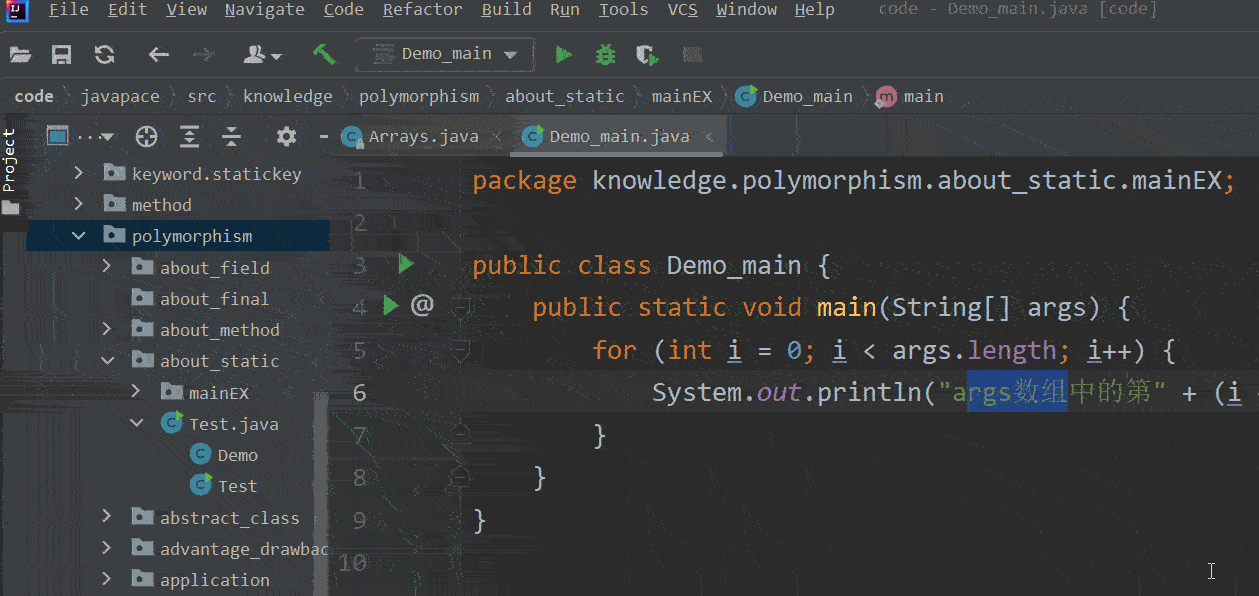Screen dimensions: 1259x596
Task: Hide the Project panel with minus icon
Action: point(322,136)
